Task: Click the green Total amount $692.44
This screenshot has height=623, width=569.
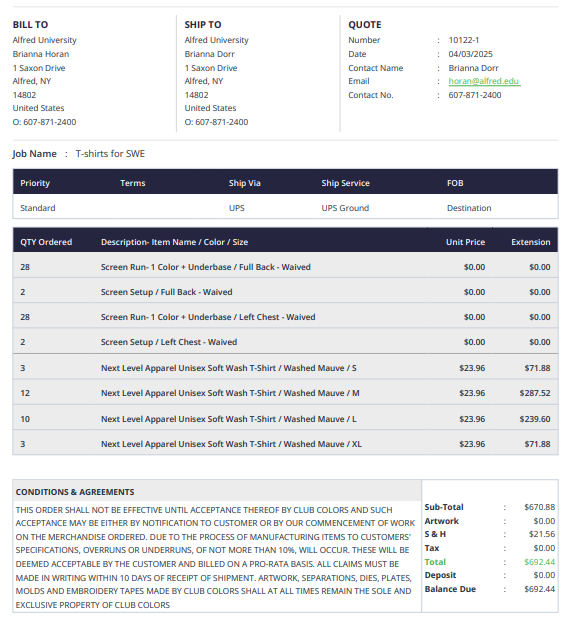Action: click(539, 562)
